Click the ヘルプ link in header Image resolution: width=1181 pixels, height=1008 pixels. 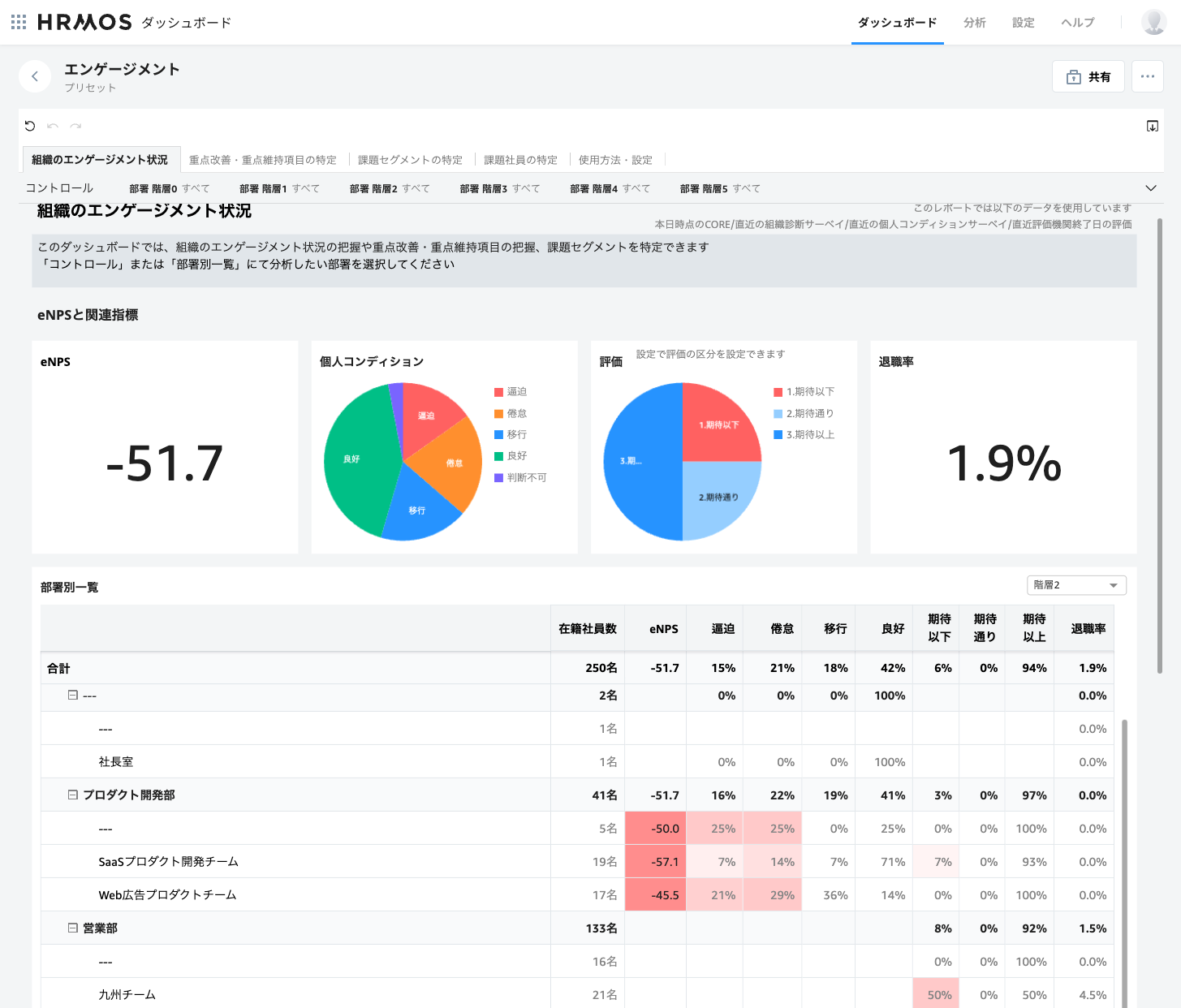tap(1077, 23)
